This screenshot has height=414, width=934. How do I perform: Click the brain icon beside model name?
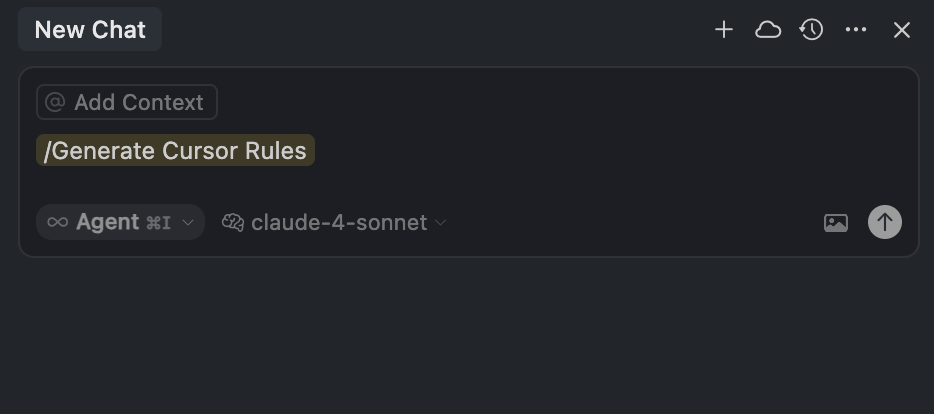(233, 222)
